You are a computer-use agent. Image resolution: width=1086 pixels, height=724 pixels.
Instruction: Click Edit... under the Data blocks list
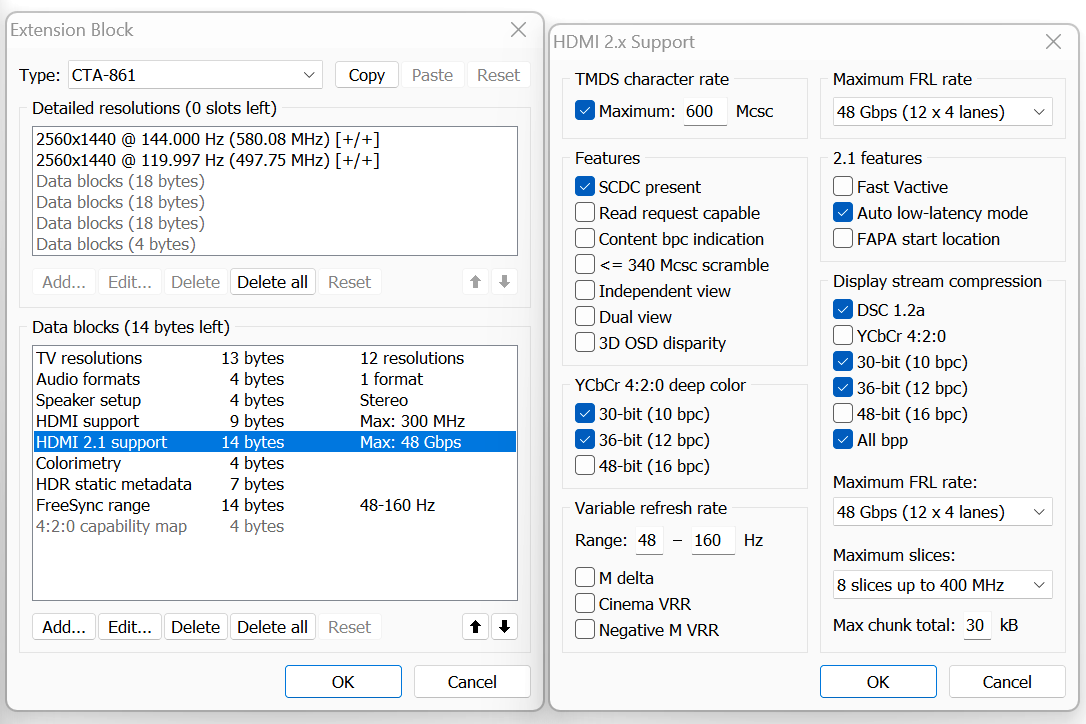coord(130,627)
